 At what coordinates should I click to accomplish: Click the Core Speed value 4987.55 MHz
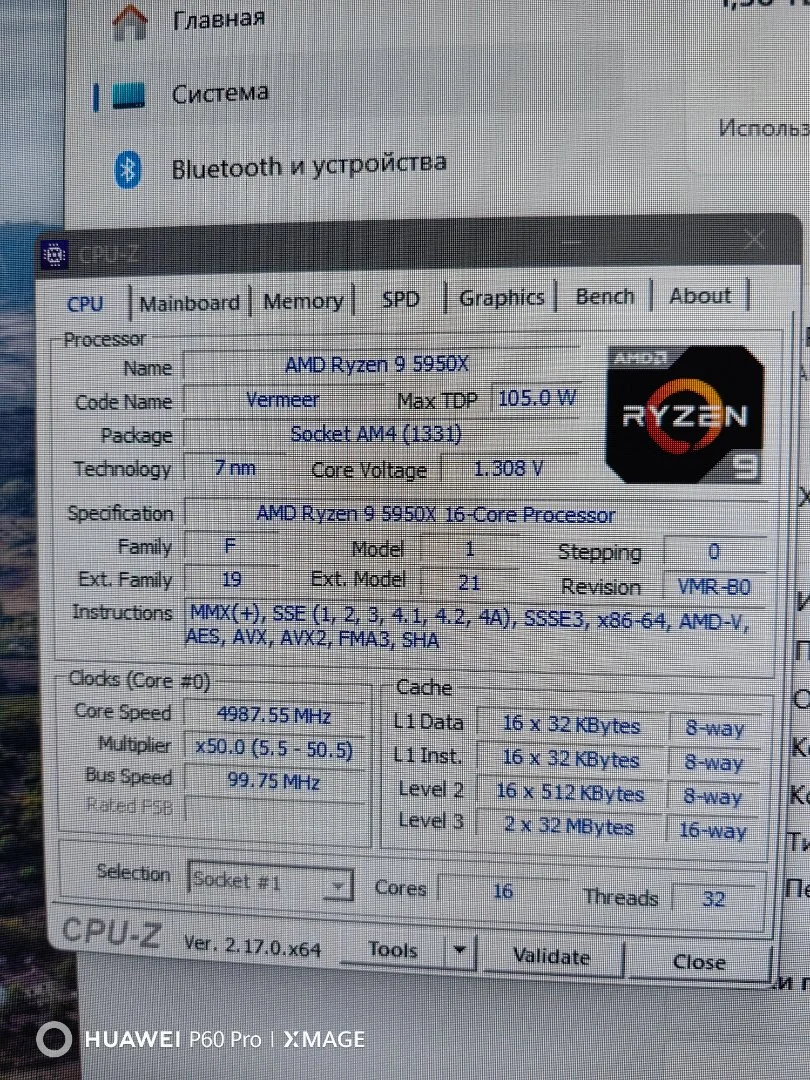click(275, 715)
